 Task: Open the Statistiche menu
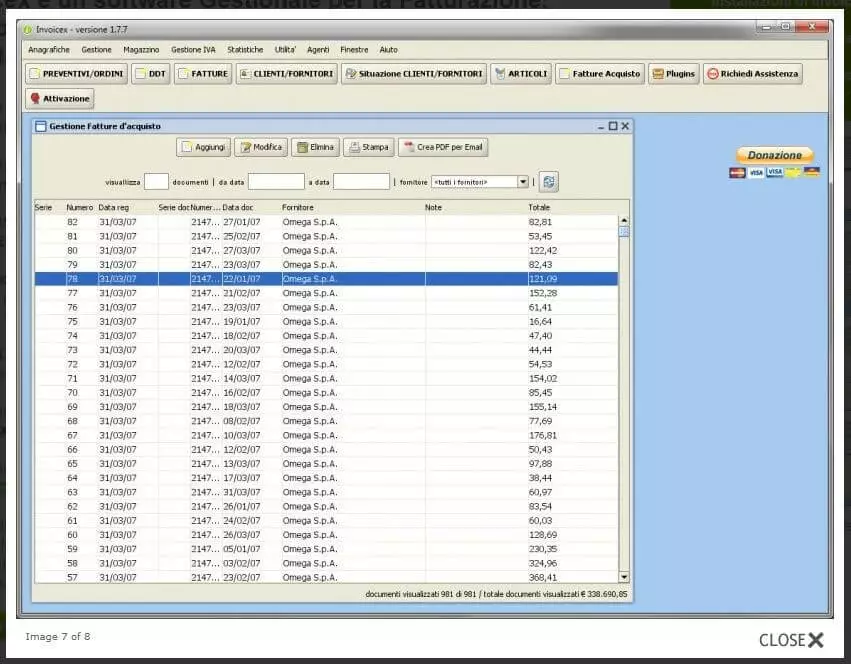point(245,49)
